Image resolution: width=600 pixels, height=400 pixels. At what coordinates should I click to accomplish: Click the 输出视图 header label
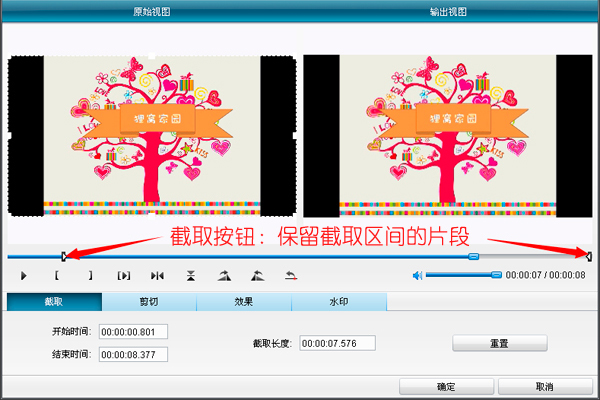448,11
